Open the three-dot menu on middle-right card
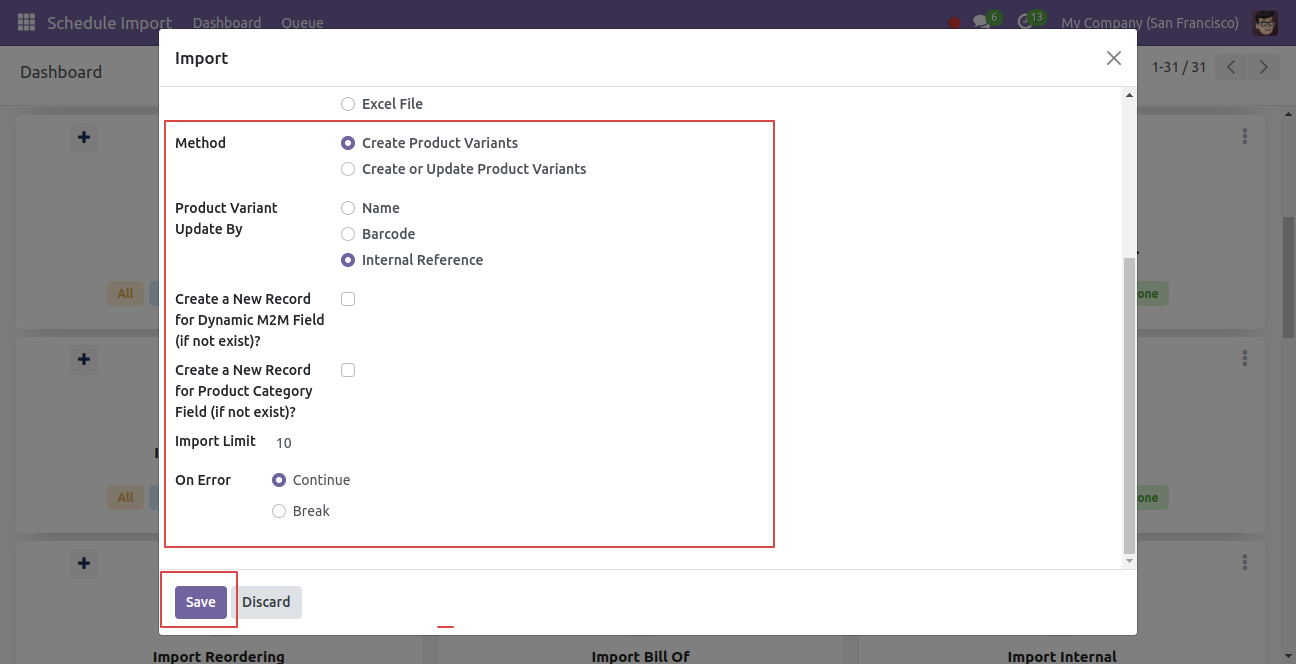This screenshot has height=664, width=1296. [x=1245, y=358]
